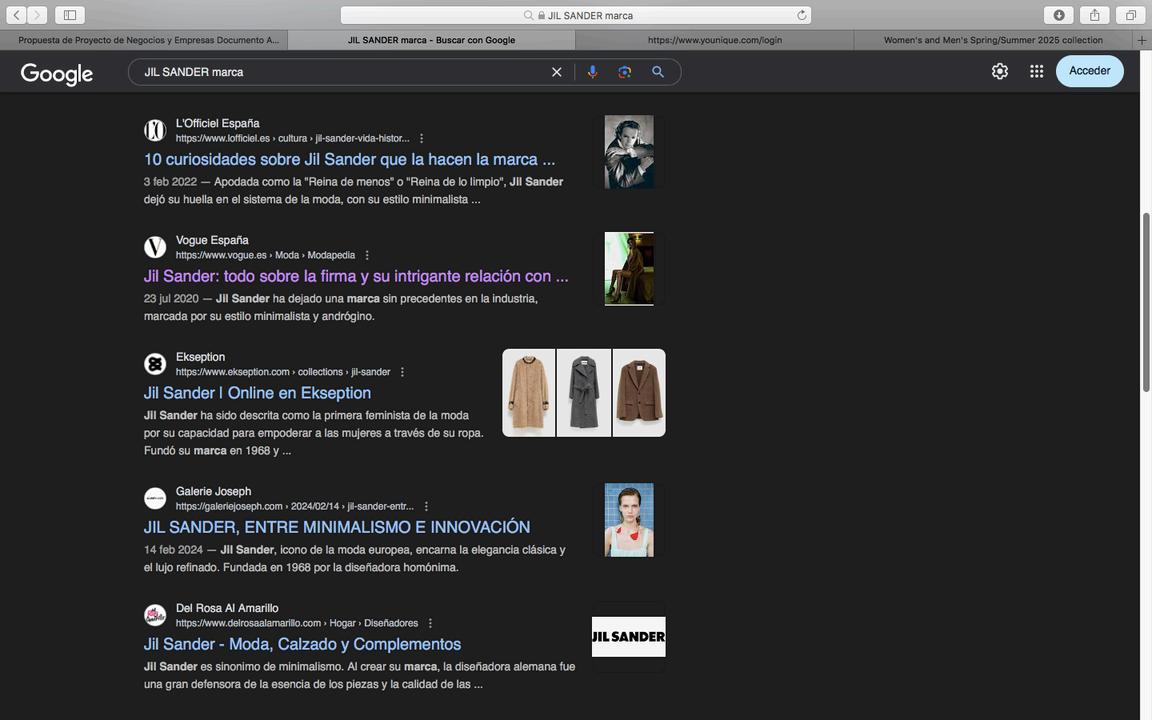Open the Google apps grid
Viewport: 1152px width, 720px height.
click(x=1036, y=71)
